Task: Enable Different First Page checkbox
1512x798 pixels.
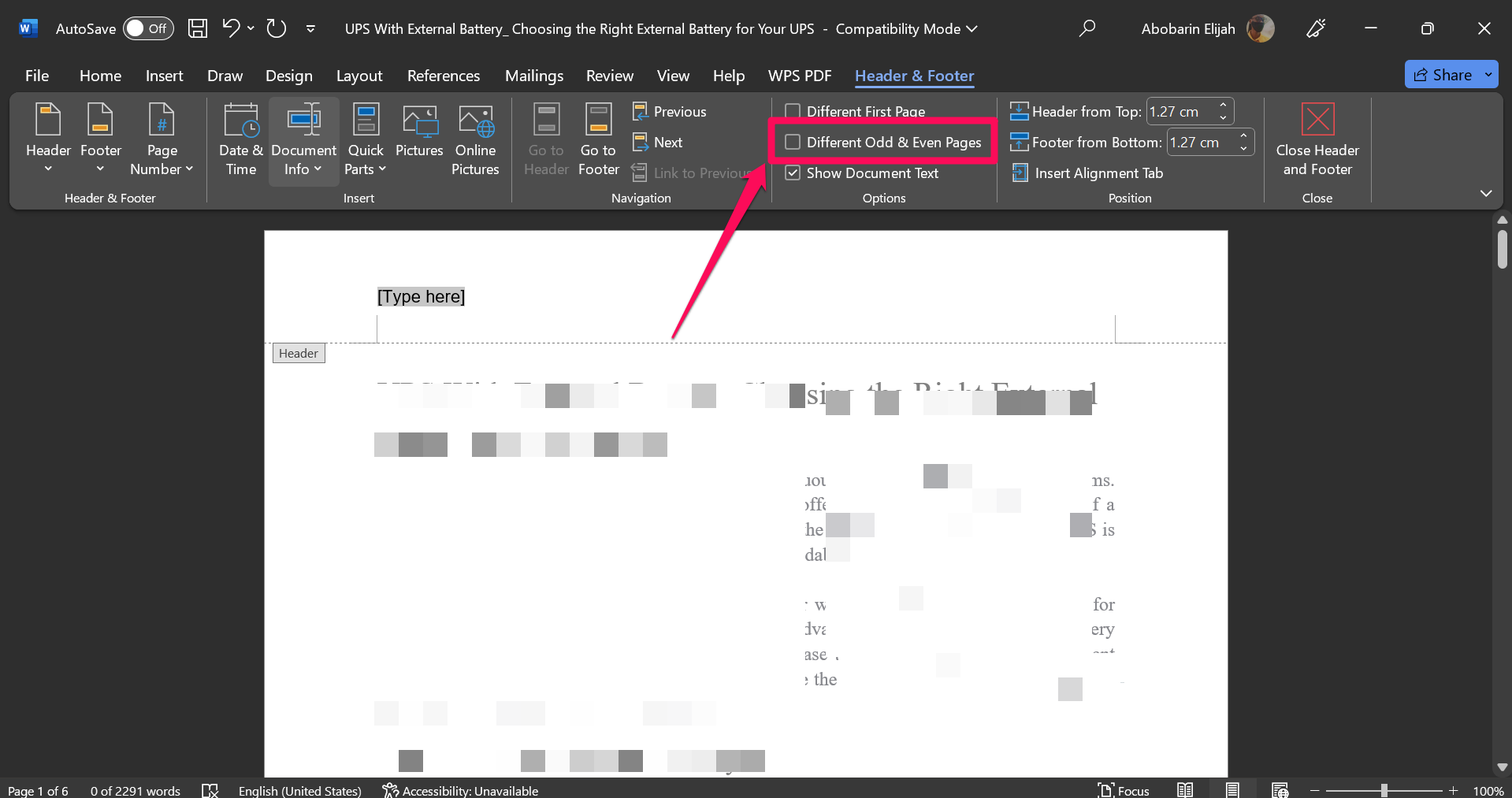Action: point(793,111)
